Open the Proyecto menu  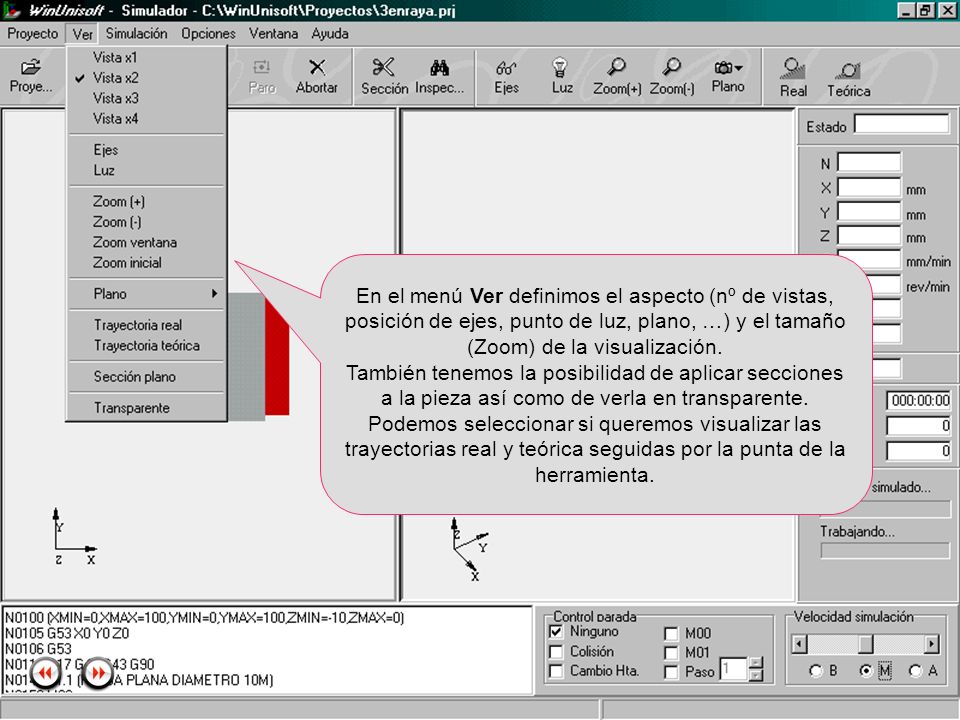pos(32,34)
